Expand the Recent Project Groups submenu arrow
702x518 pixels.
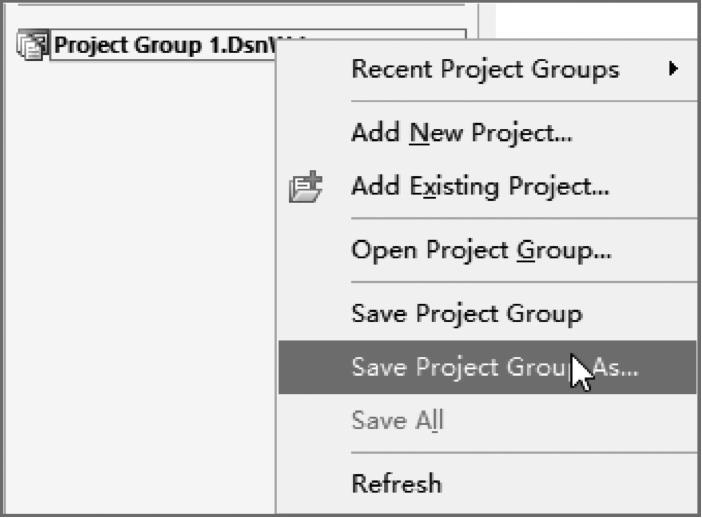point(675,70)
